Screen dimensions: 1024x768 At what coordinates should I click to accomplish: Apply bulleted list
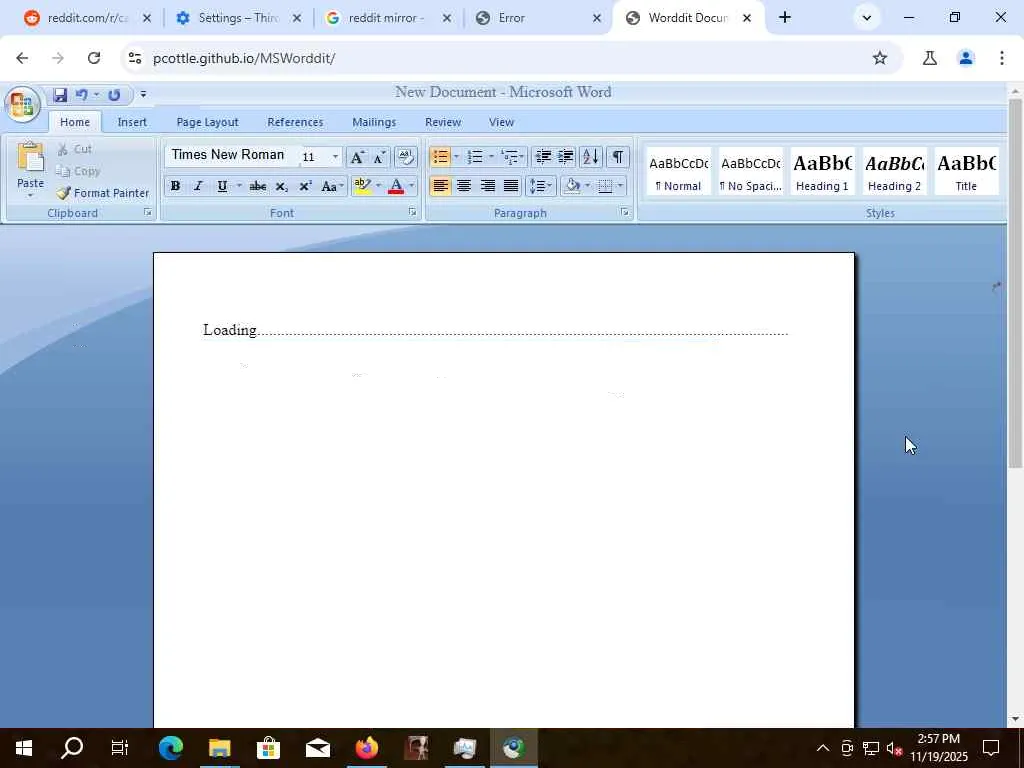point(441,157)
